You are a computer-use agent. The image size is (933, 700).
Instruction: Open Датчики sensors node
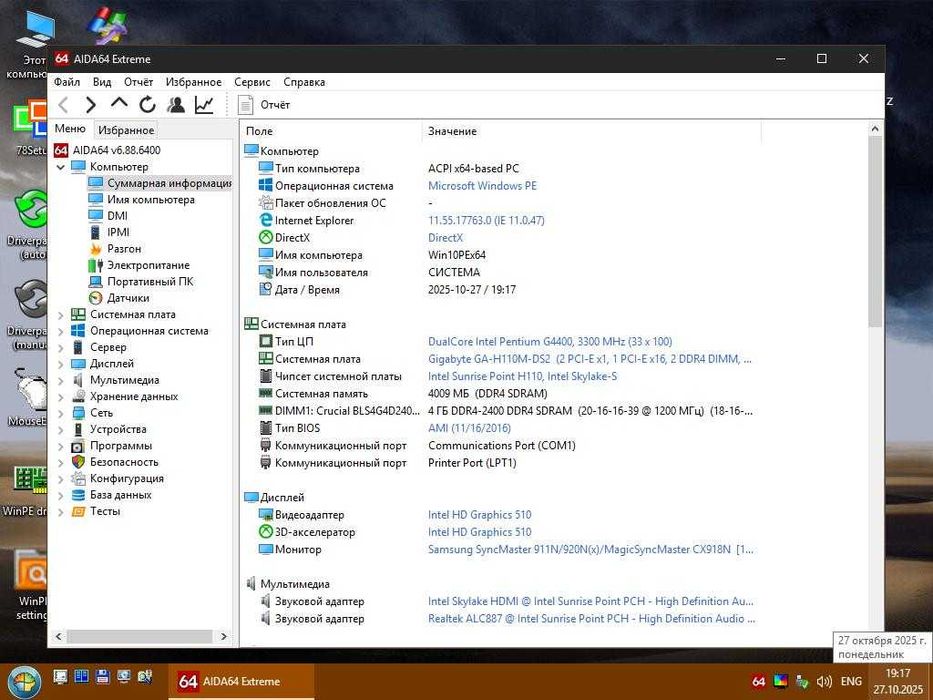(128, 298)
